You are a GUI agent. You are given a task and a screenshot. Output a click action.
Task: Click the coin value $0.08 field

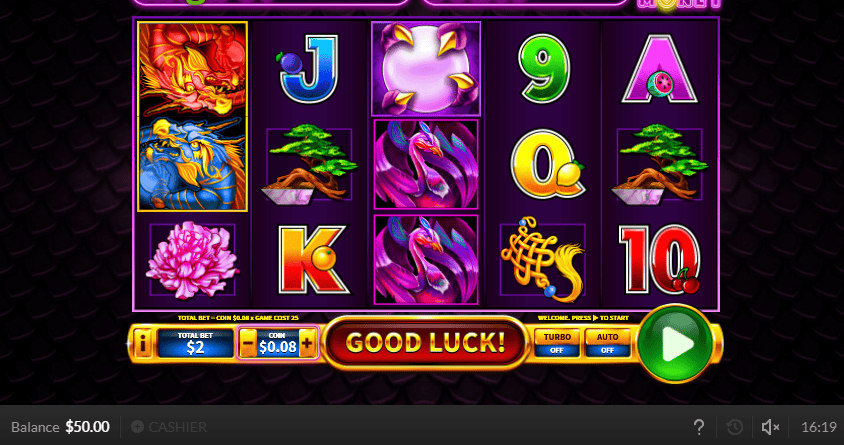[278, 343]
